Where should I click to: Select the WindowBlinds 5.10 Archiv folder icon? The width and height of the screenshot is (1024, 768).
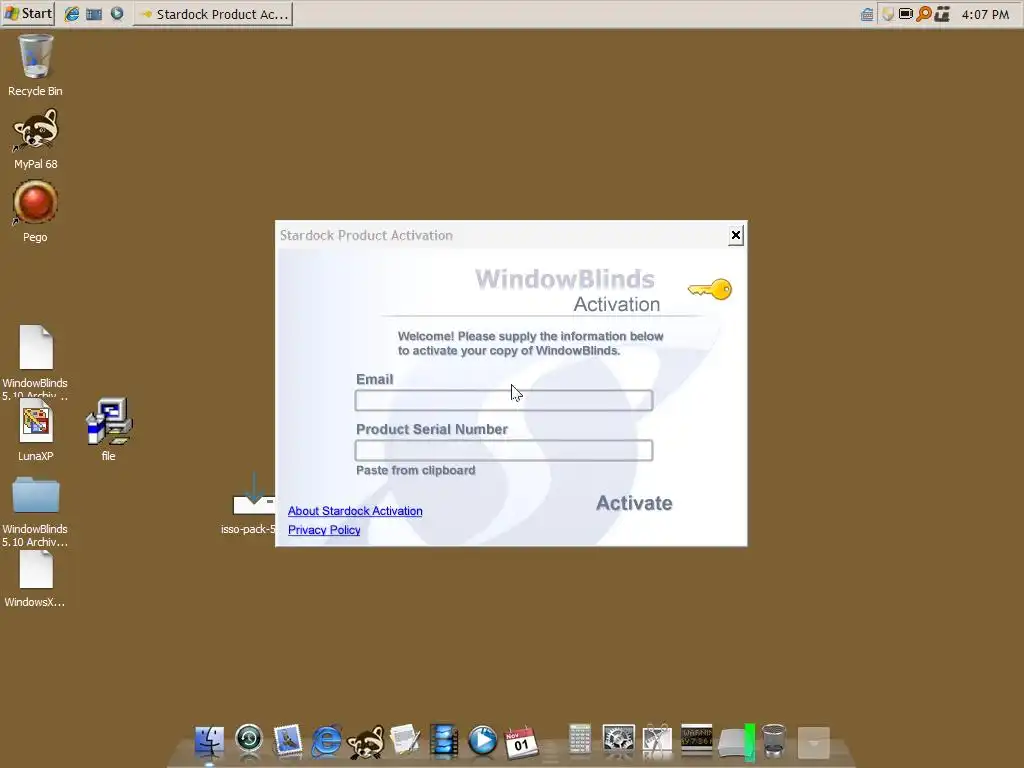35,511
